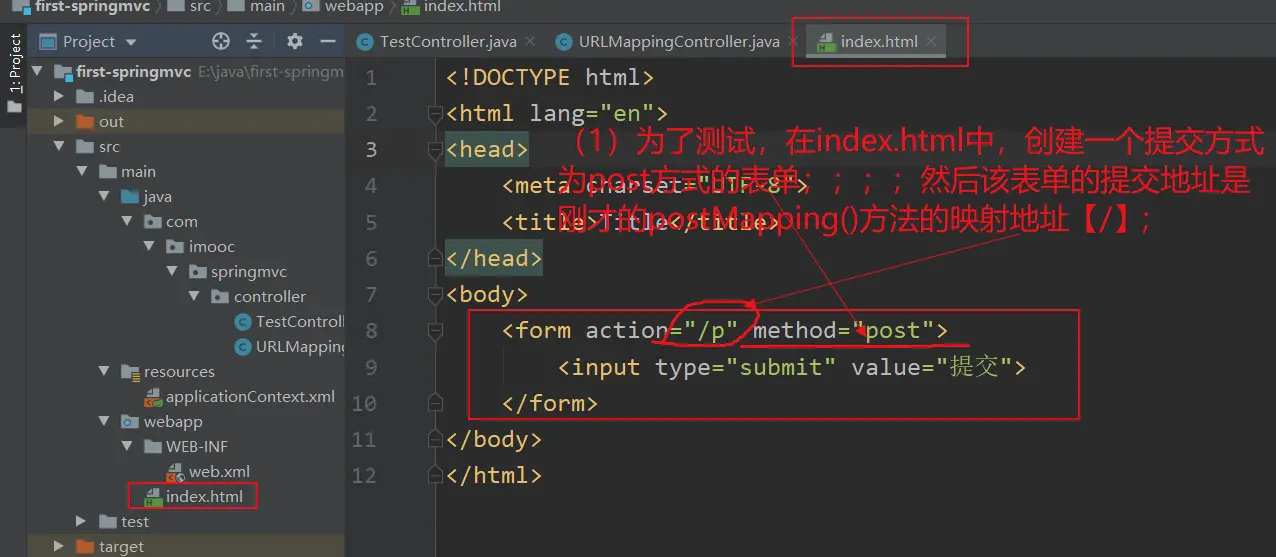Collapse the first-springmvc project root
Viewport: 1276px width, 557px height.
(x=39, y=71)
